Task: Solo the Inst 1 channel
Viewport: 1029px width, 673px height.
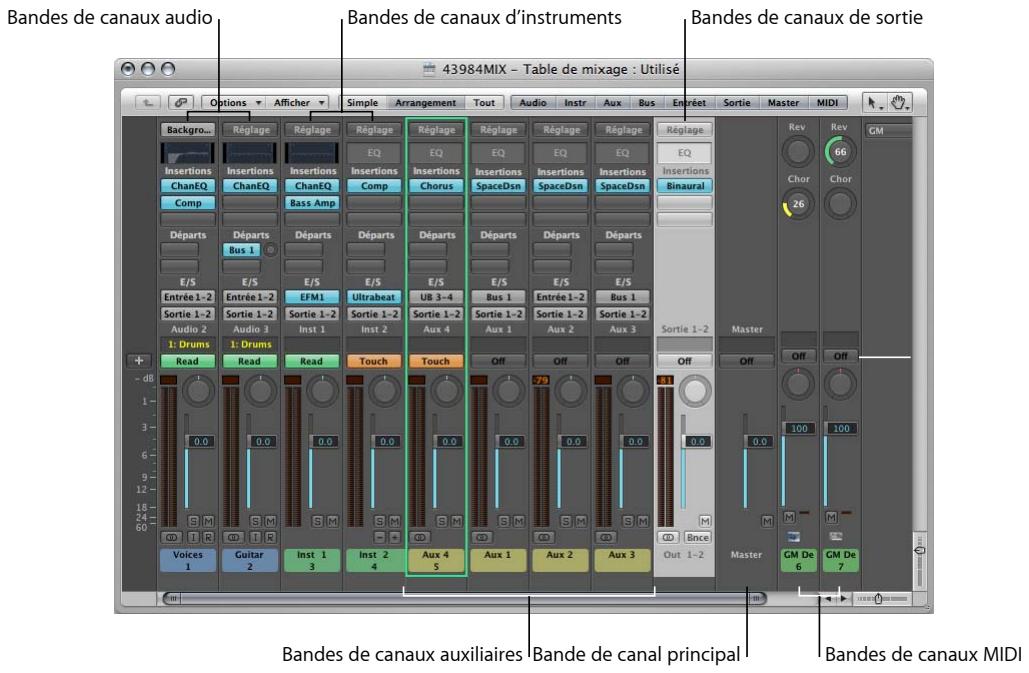Action: point(318,521)
